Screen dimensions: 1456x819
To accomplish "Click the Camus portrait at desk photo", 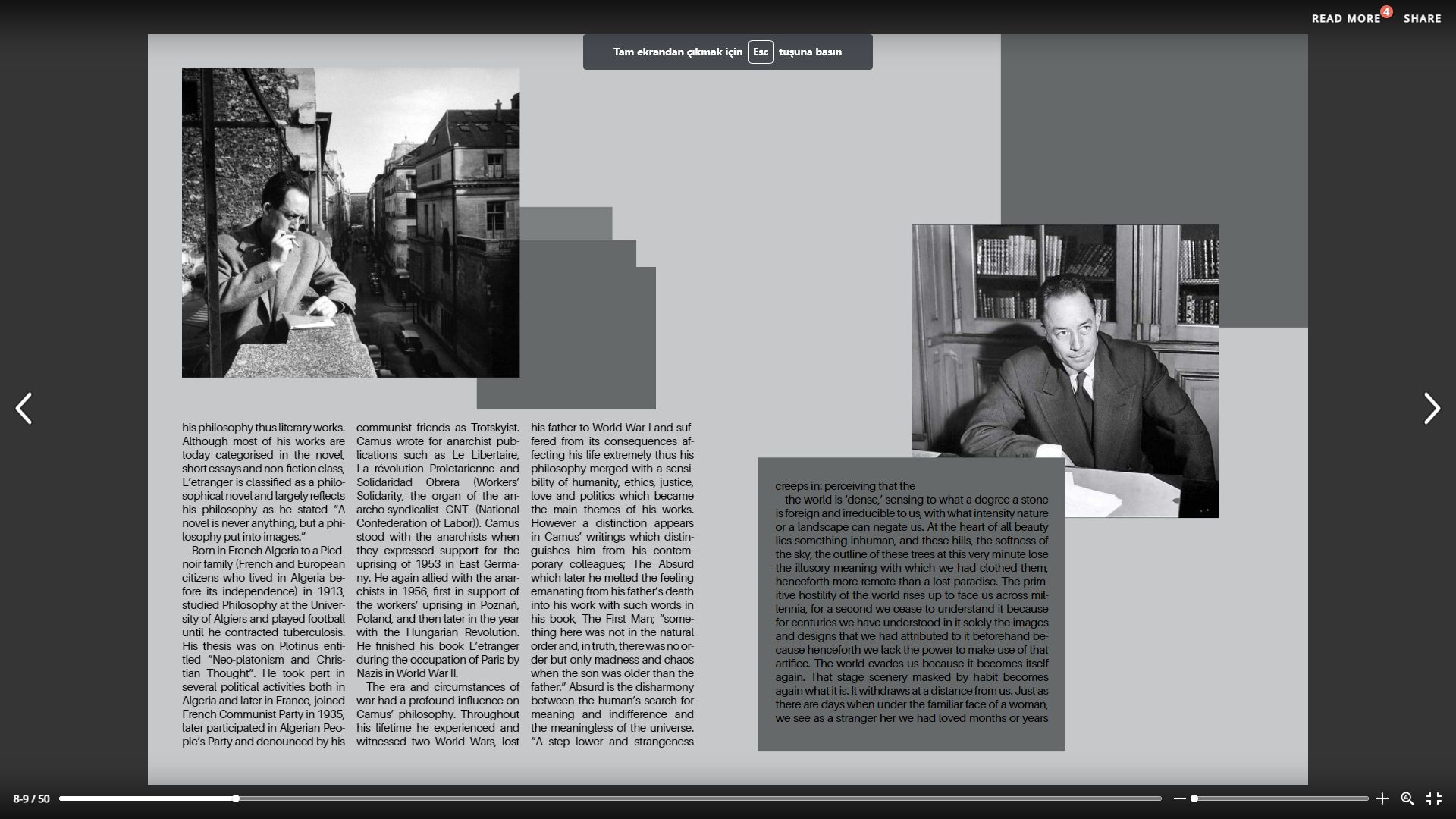I will 1065,371.
